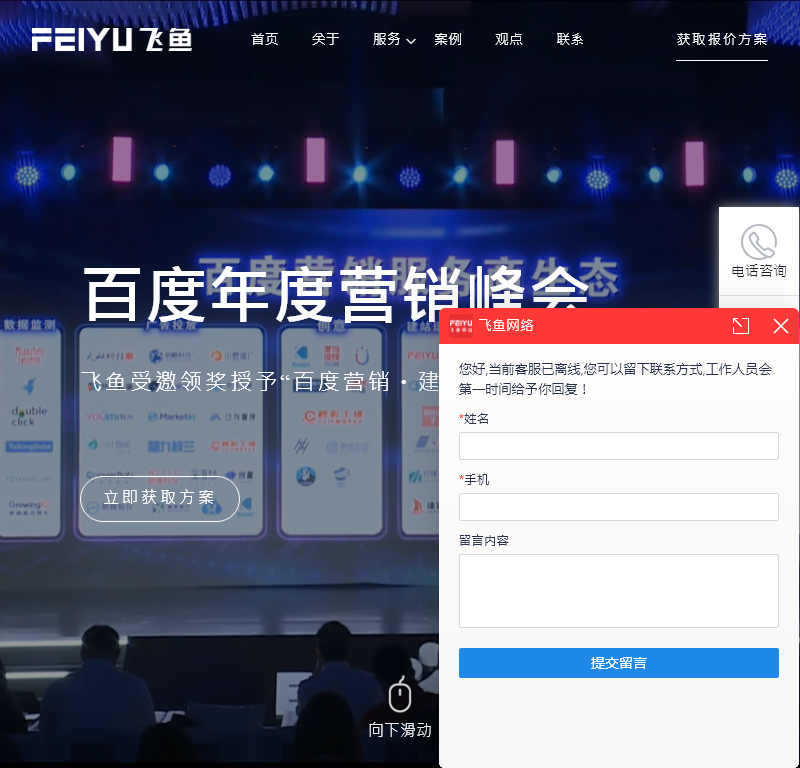Click the mouse scroll-down icon
Screen dimensions: 800x768
click(400, 695)
